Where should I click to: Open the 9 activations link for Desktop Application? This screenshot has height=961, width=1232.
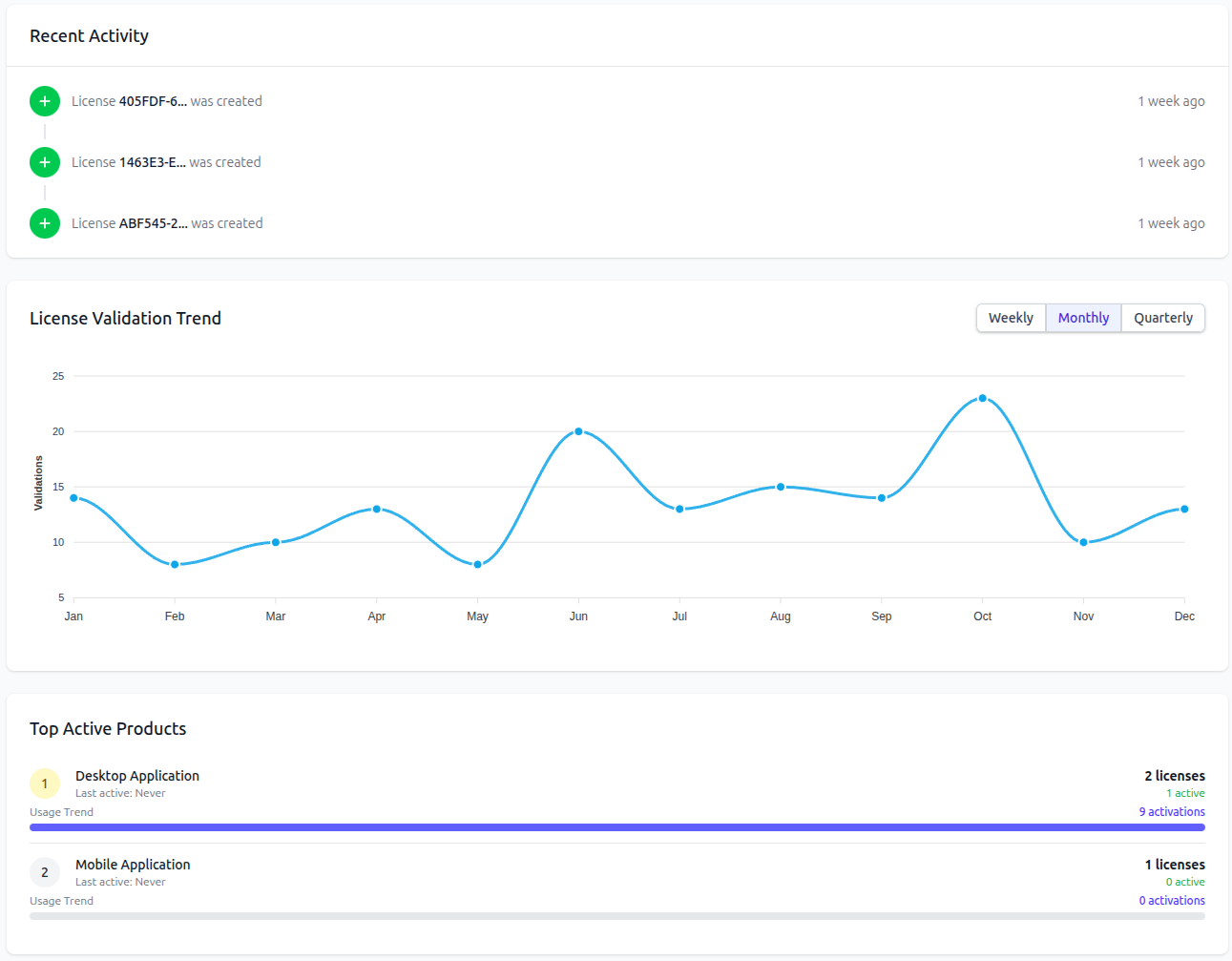[x=1171, y=811]
